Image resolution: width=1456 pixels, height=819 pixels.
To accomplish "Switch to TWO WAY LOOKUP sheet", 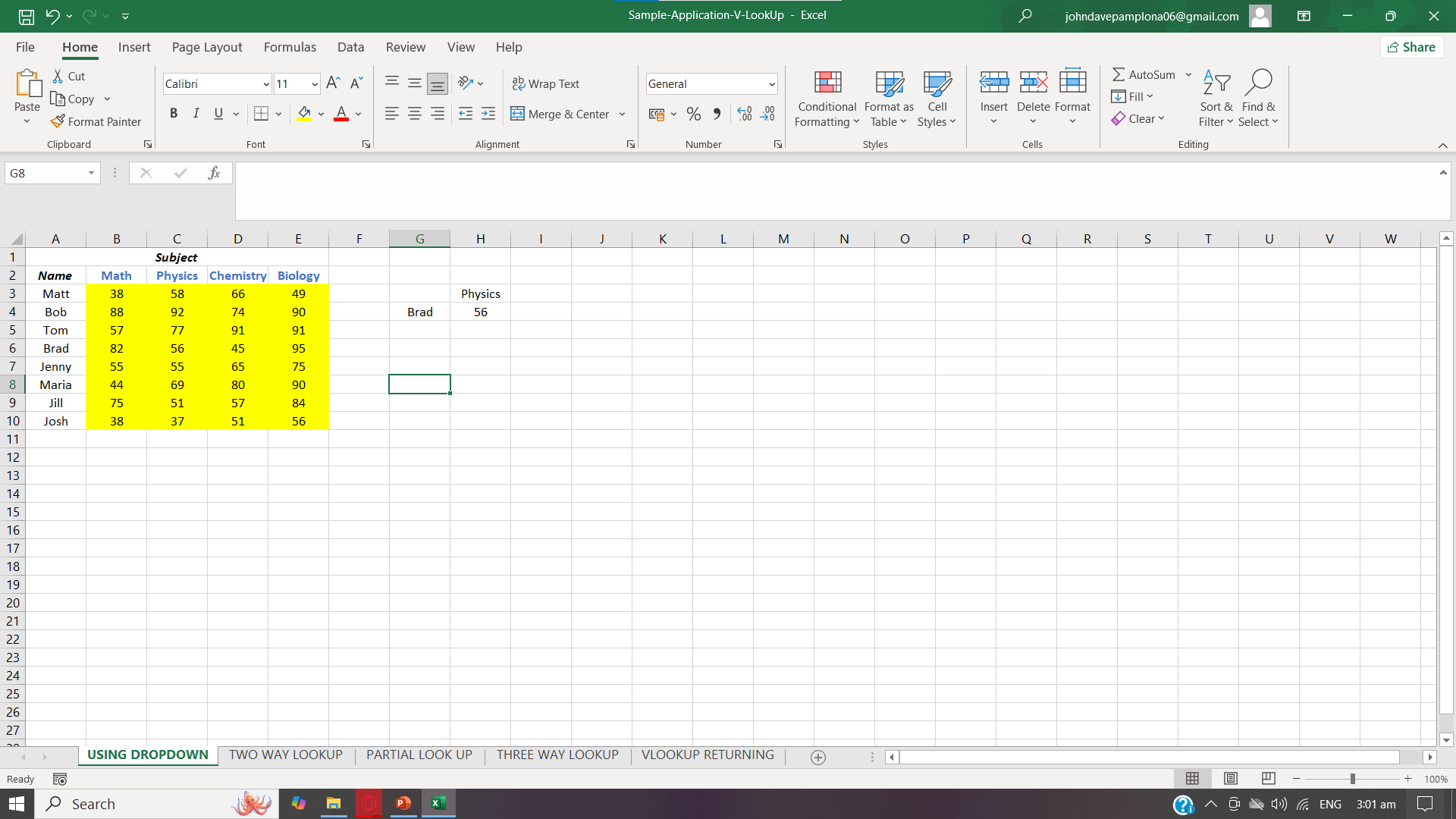I will 286,755.
